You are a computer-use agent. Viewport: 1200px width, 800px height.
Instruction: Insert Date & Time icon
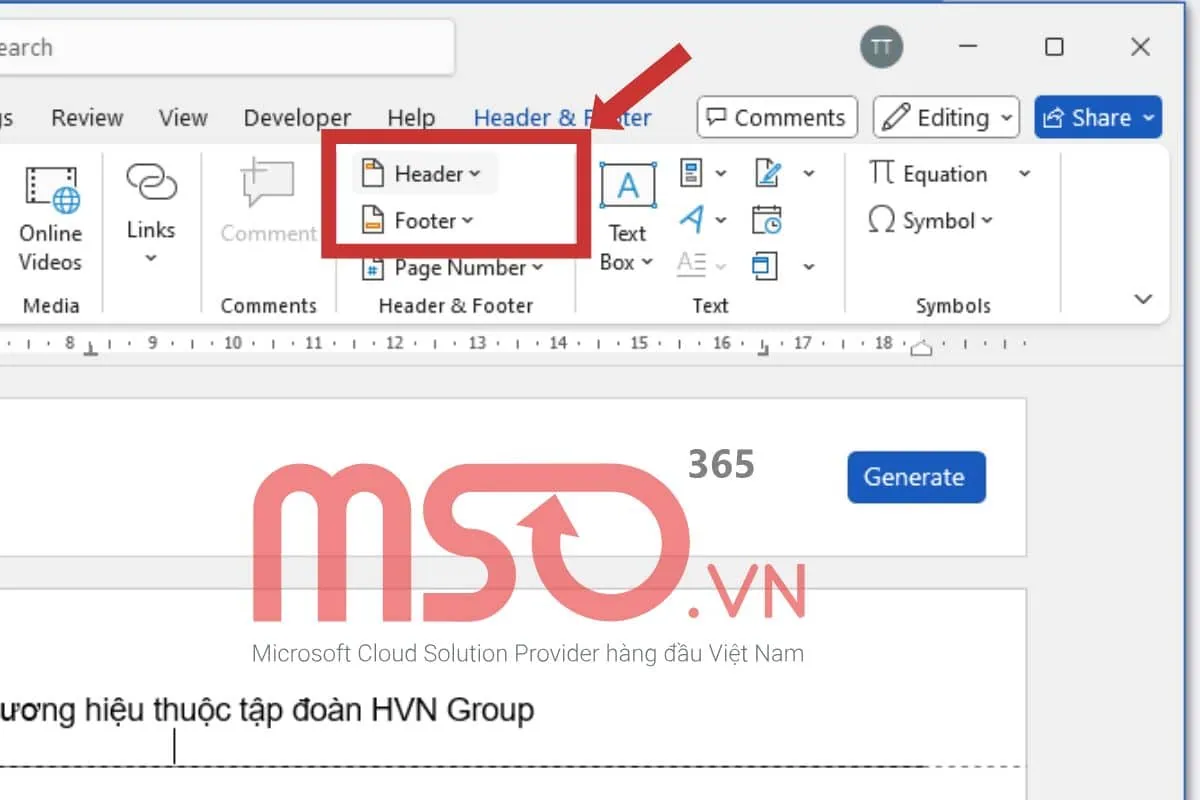pyautogui.click(x=767, y=220)
